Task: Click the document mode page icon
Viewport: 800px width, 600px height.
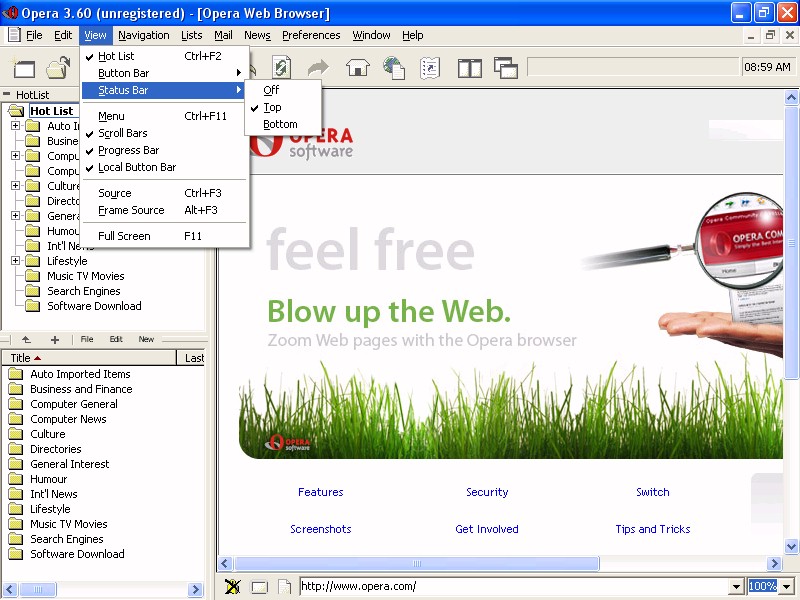Action: tap(285, 587)
